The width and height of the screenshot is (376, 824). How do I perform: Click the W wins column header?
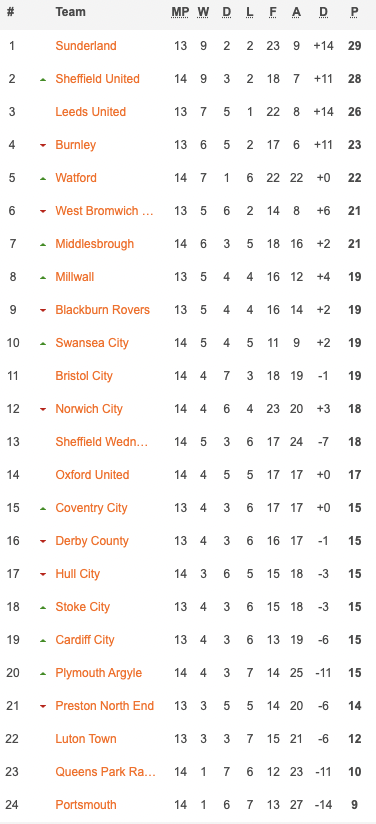coord(204,12)
